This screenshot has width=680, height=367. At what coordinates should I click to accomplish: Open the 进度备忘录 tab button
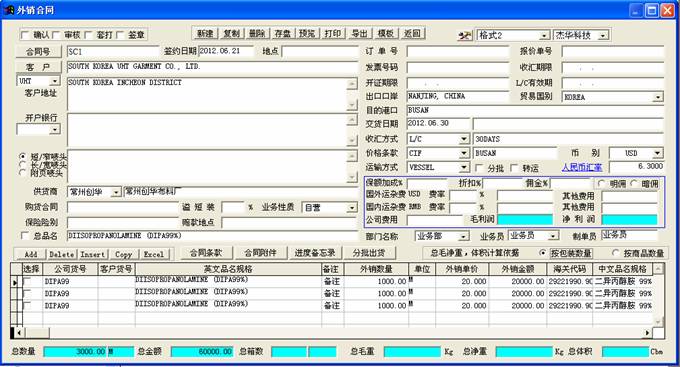[x=315, y=253]
